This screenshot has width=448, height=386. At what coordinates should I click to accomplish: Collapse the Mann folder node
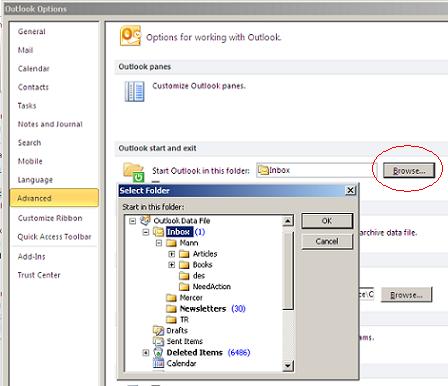point(159,243)
